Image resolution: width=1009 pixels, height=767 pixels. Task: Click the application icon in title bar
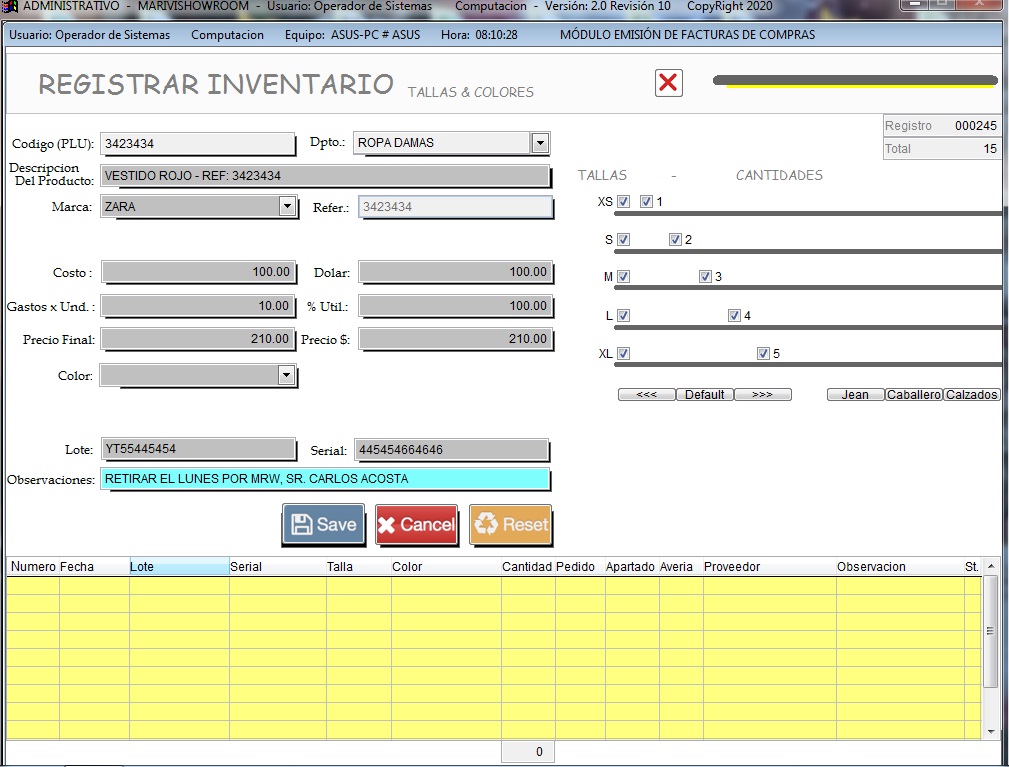[x=10, y=6]
